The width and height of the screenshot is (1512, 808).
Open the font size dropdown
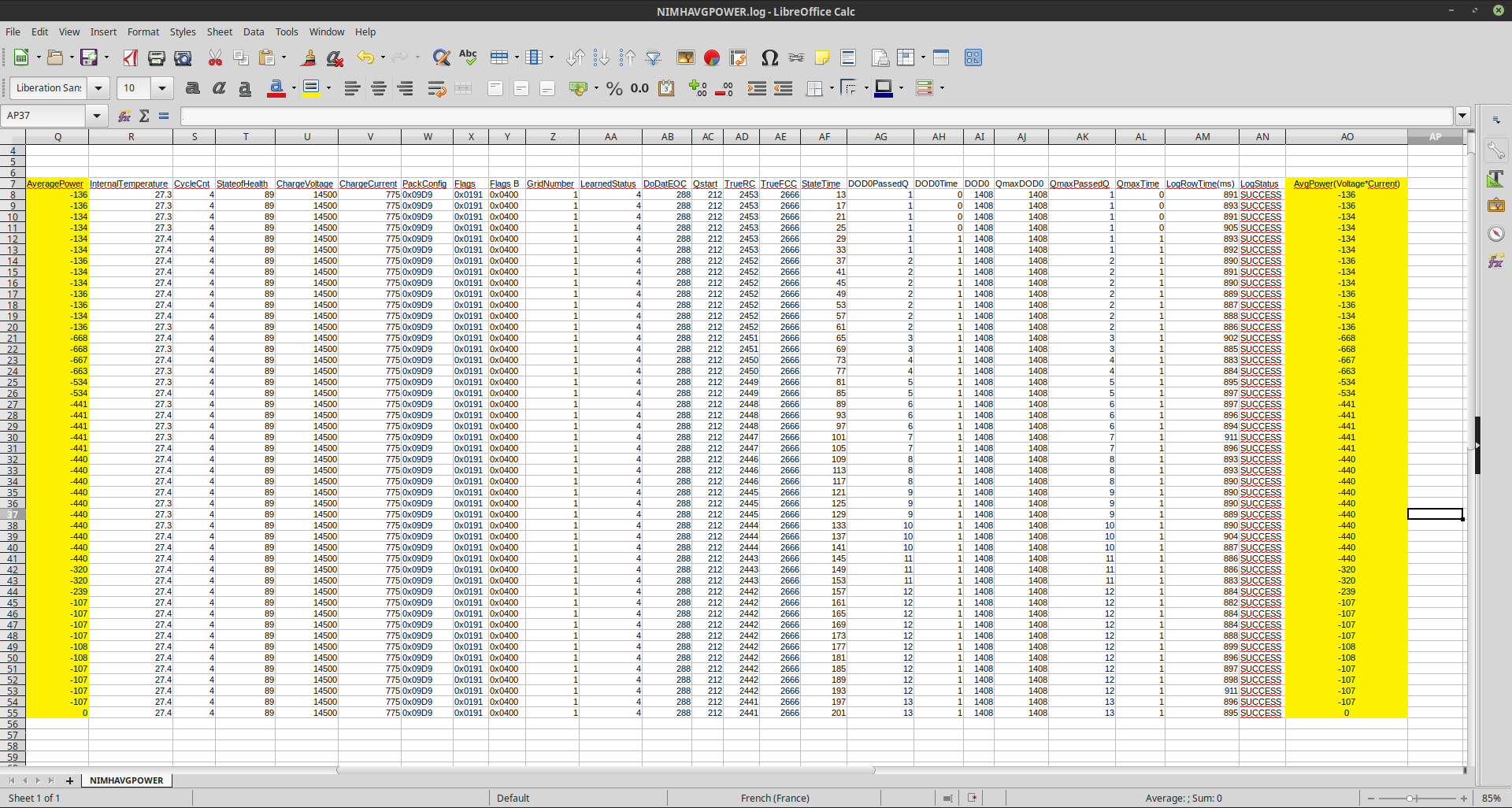tap(162, 88)
